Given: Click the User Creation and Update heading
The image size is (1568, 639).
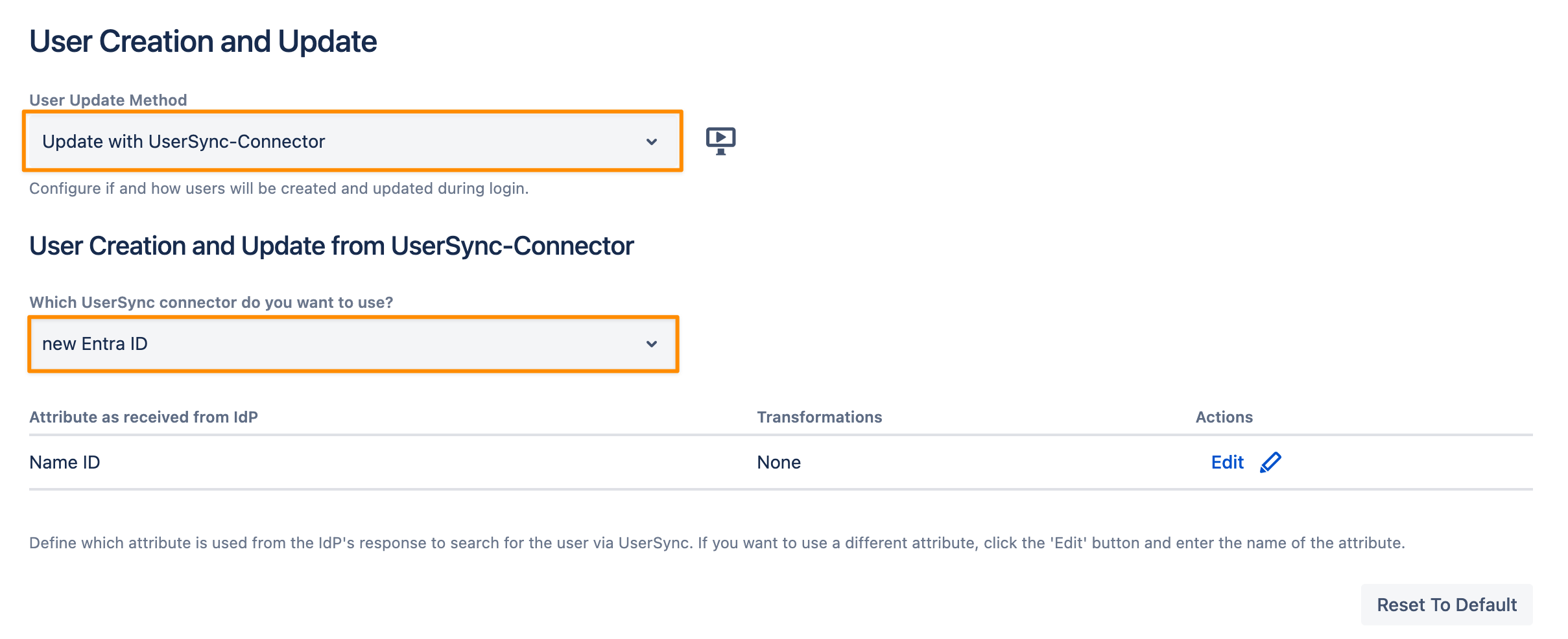Looking at the screenshot, I should click(203, 41).
